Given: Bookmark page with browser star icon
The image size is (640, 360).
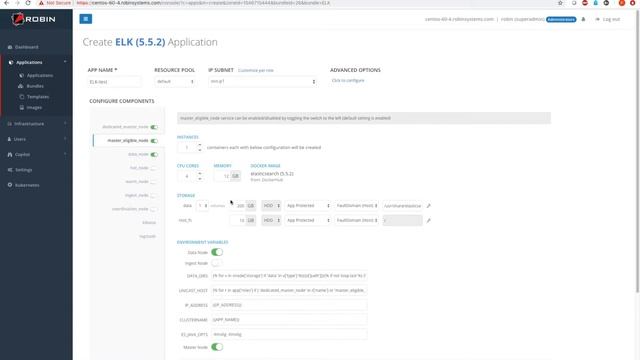Looking at the screenshot, I should pyautogui.click(x=560, y=3).
